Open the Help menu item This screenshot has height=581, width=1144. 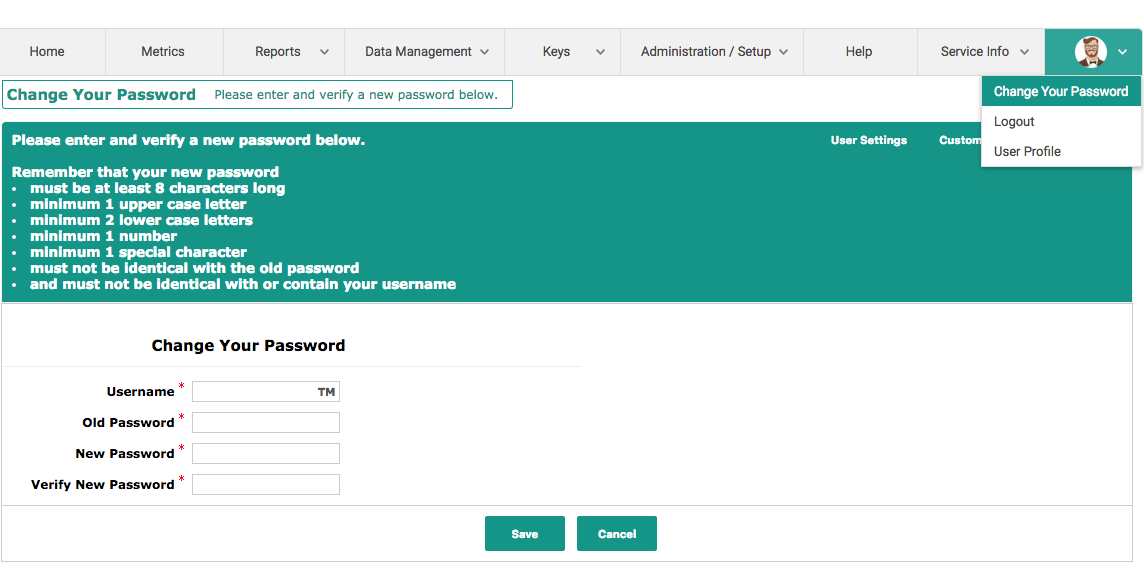[x=859, y=52]
